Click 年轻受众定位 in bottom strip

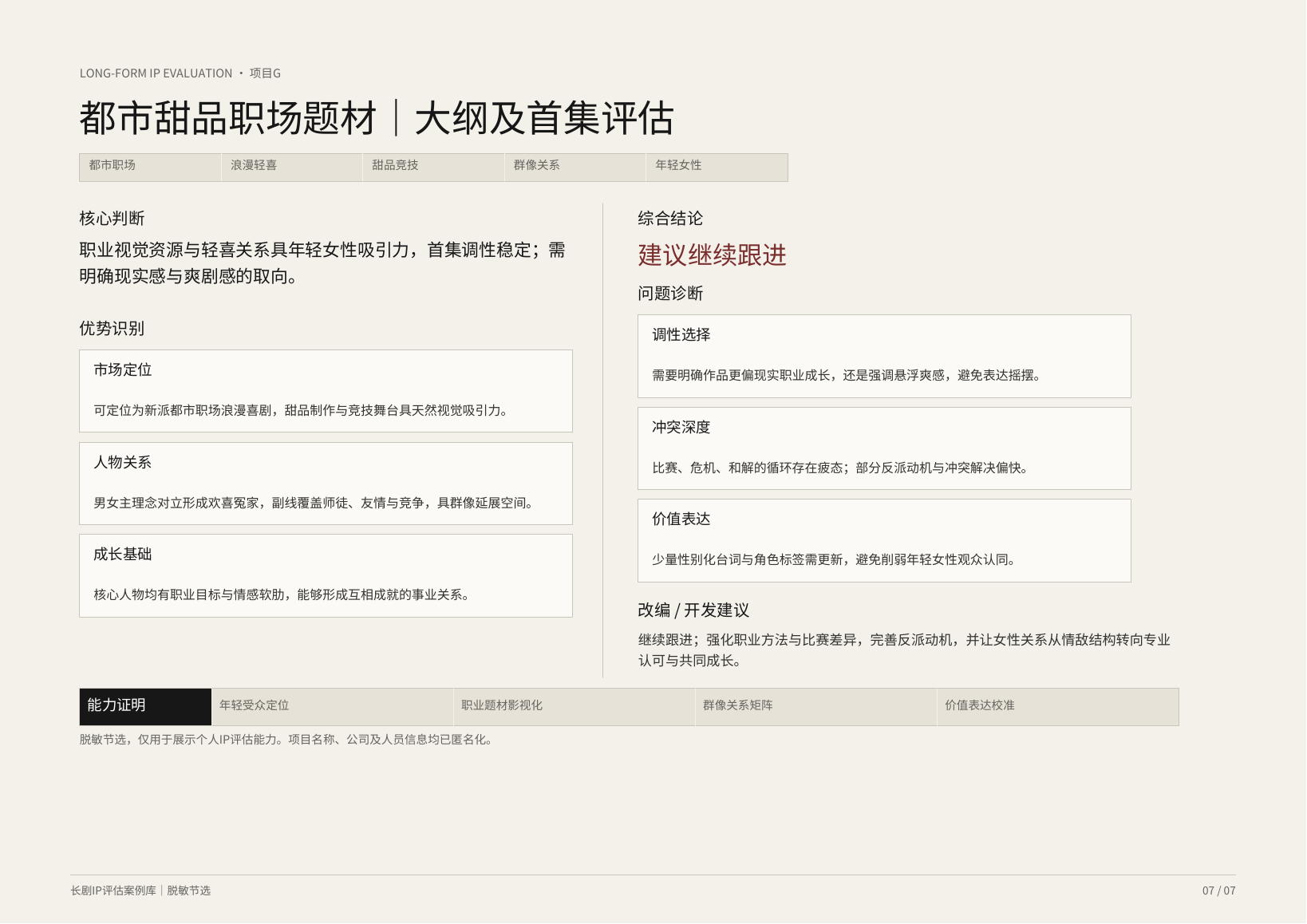click(x=332, y=706)
